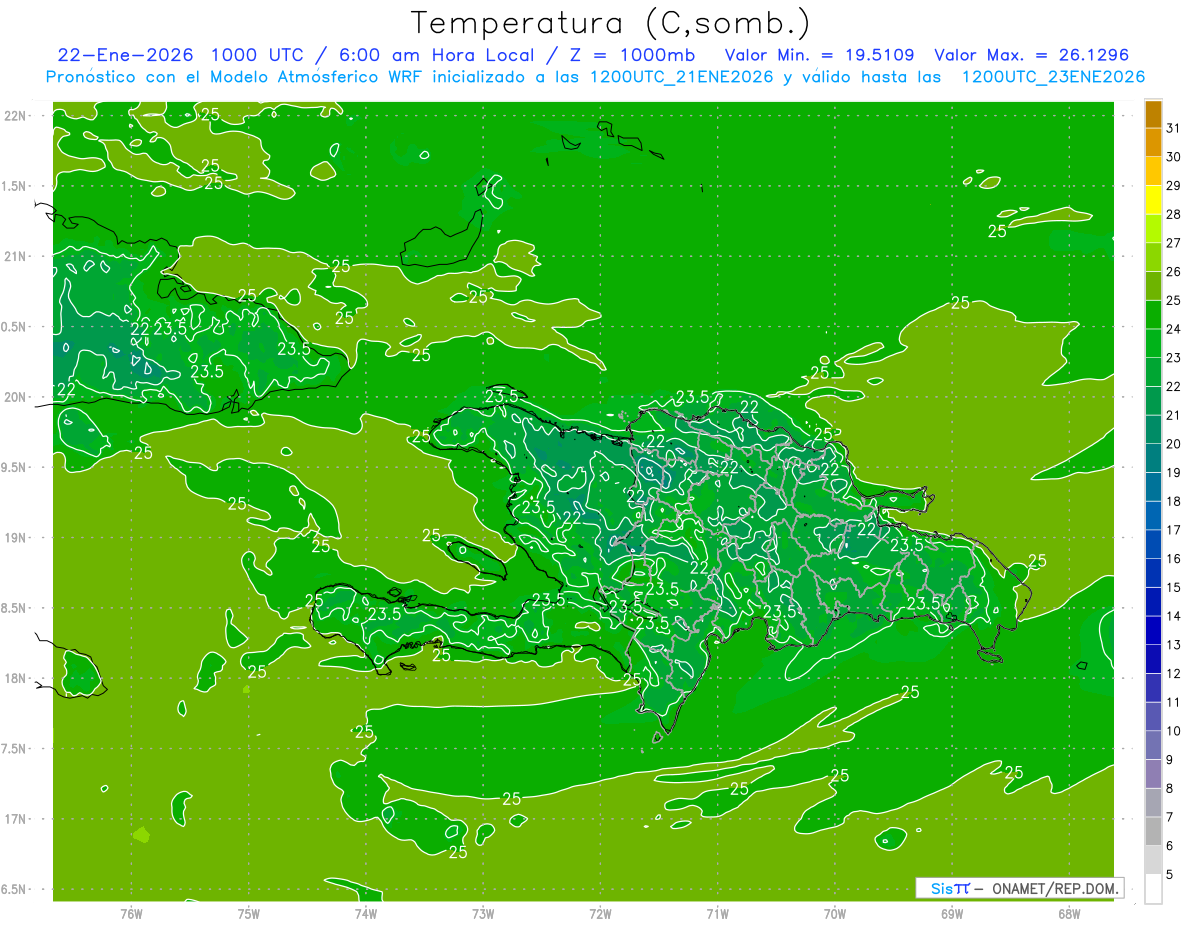
Task: Click the '71W' longitude axis label
Action: 717,913
